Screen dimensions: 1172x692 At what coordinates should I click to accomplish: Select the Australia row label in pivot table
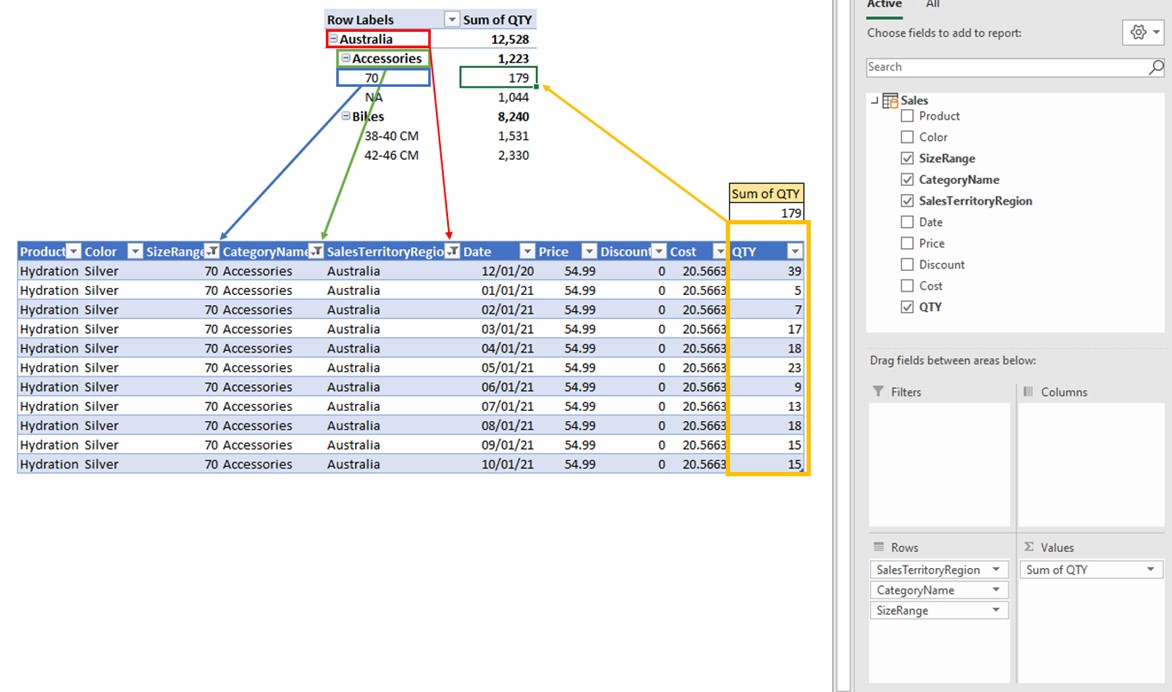[x=366, y=39]
